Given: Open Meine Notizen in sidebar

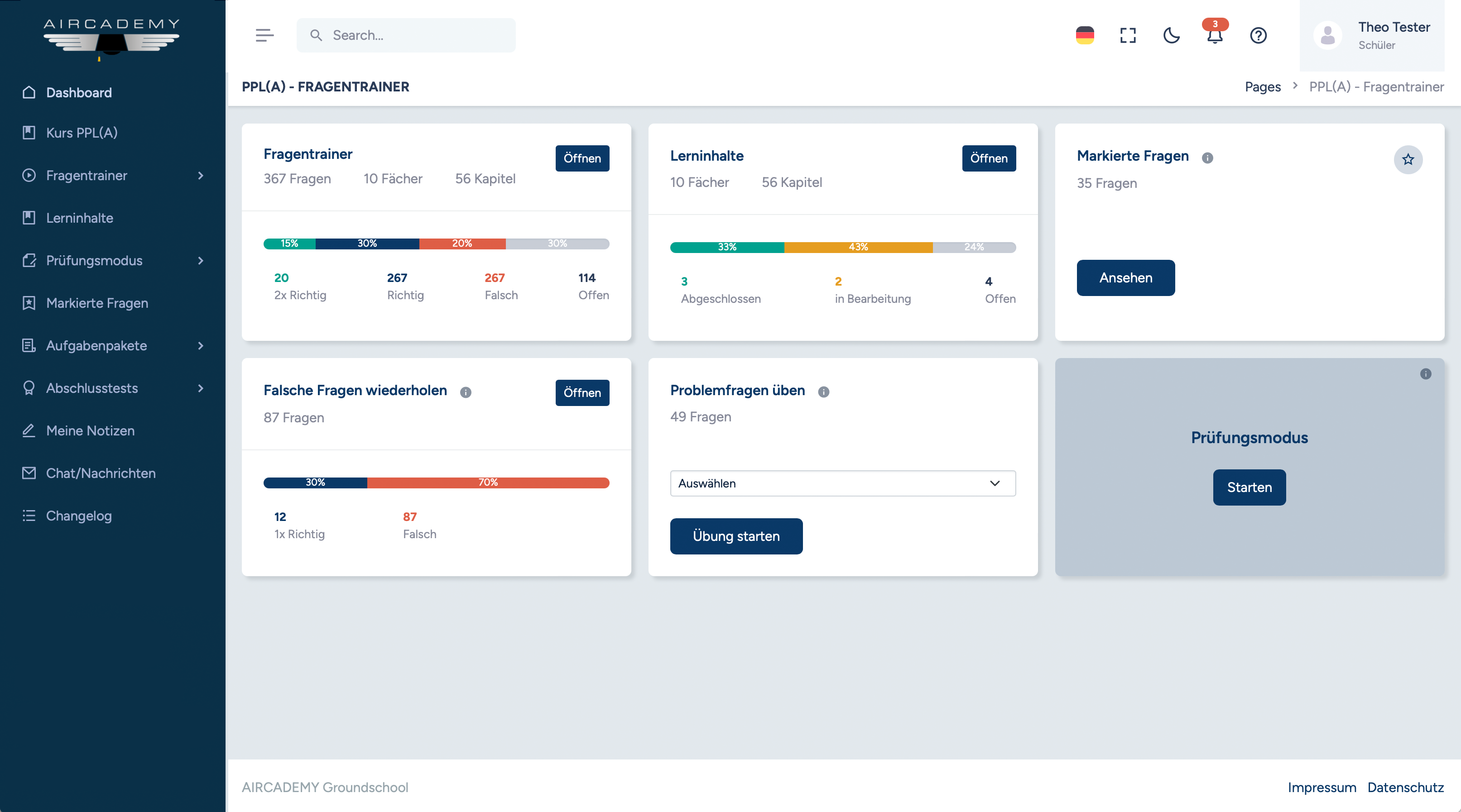Looking at the screenshot, I should click(x=90, y=430).
